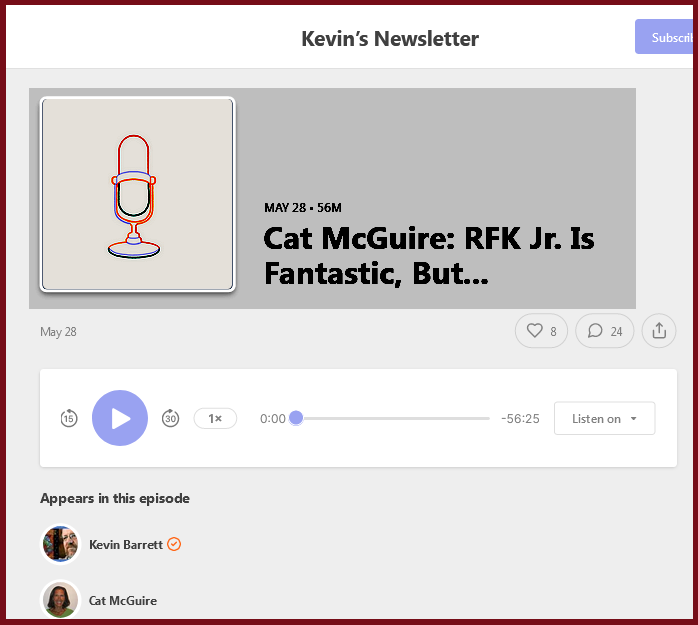Open the Listen on dropdown

605,418
